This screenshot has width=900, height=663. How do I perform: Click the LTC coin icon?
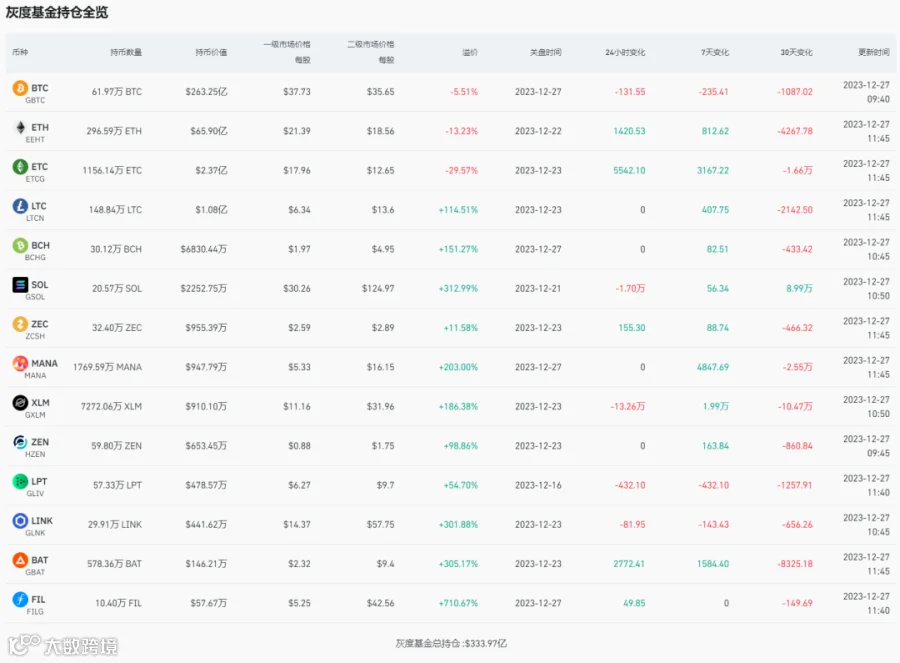coord(19,206)
